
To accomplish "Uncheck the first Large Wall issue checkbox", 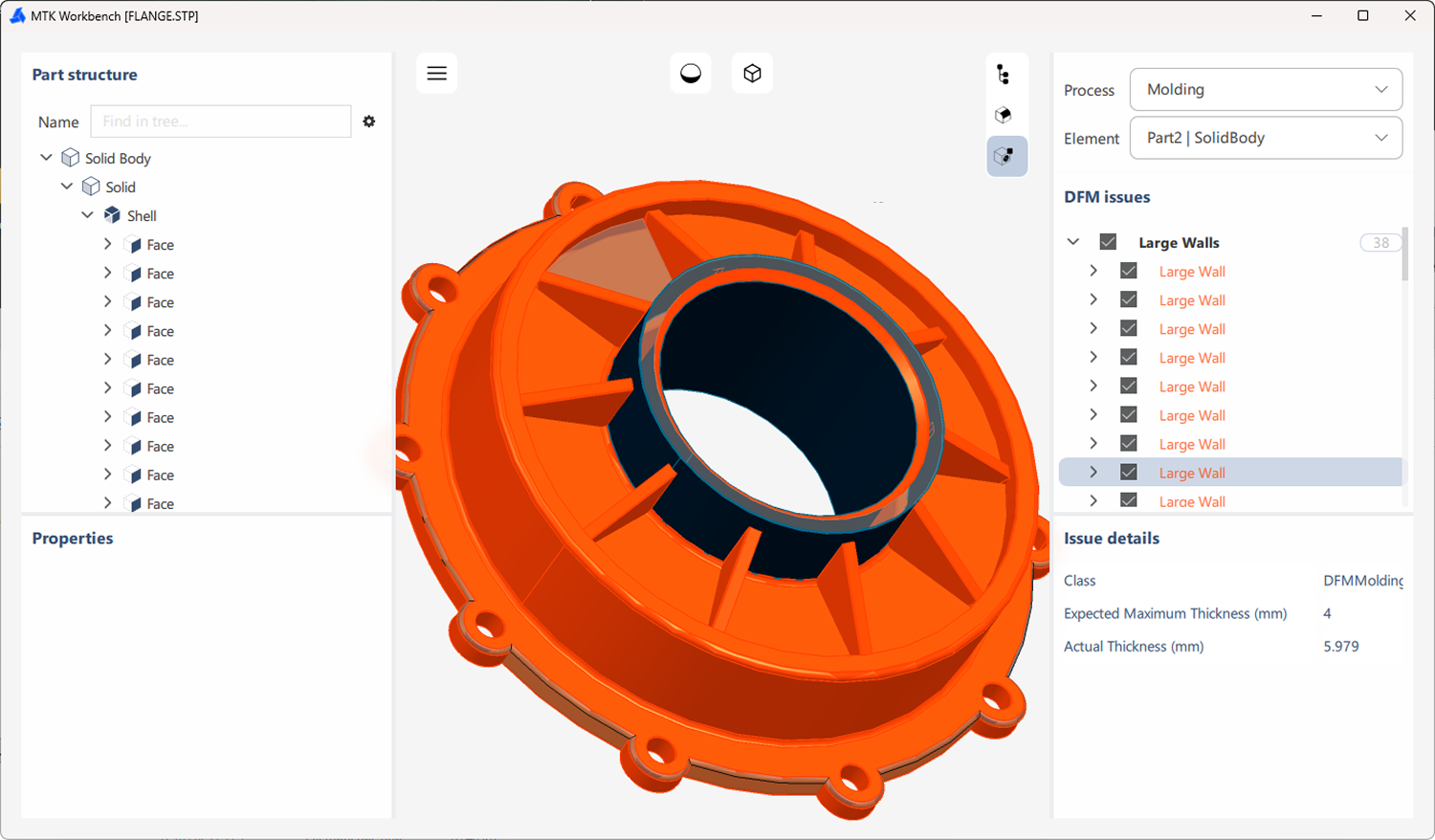I will (x=1129, y=271).
